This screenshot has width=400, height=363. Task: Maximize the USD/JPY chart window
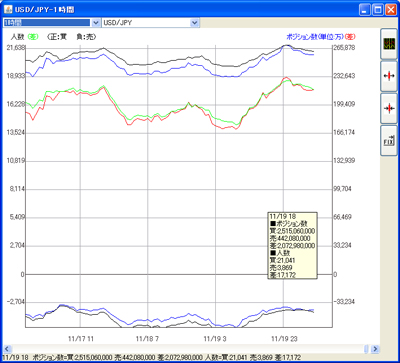pyautogui.click(x=378, y=10)
